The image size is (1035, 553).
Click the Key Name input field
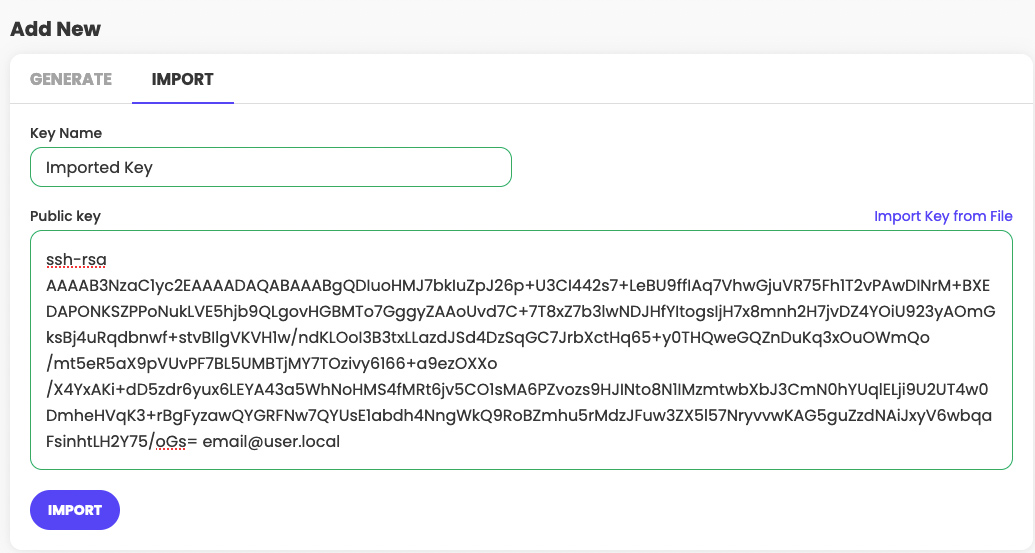(x=271, y=167)
